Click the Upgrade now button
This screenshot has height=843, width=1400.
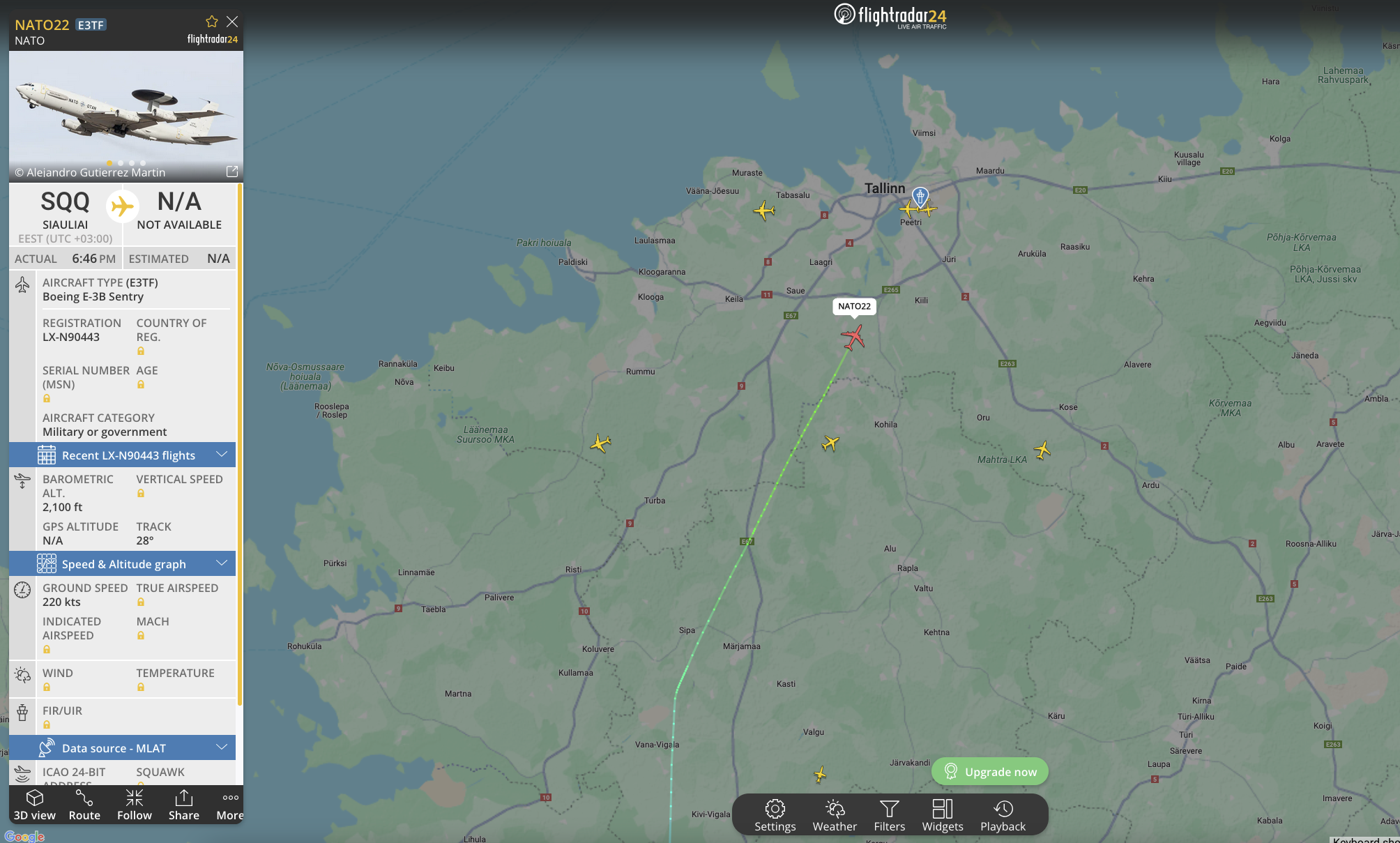click(x=990, y=771)
